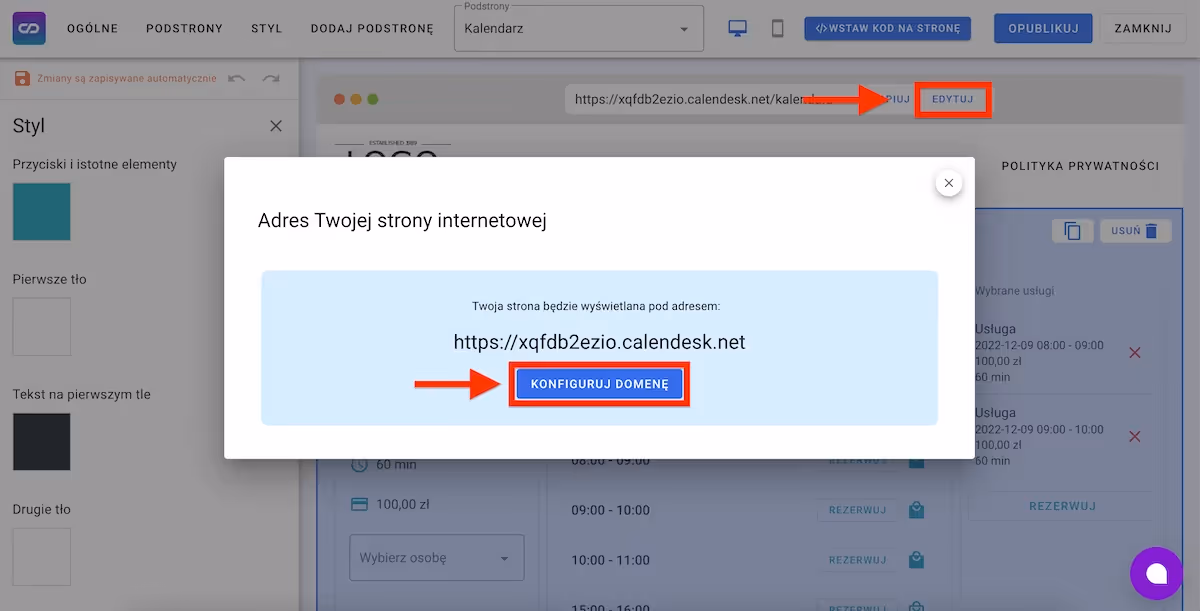Screen dimensions: 1200x611
Task: Open the Podstrony dropdown Kalendarz
Action: 579,28
